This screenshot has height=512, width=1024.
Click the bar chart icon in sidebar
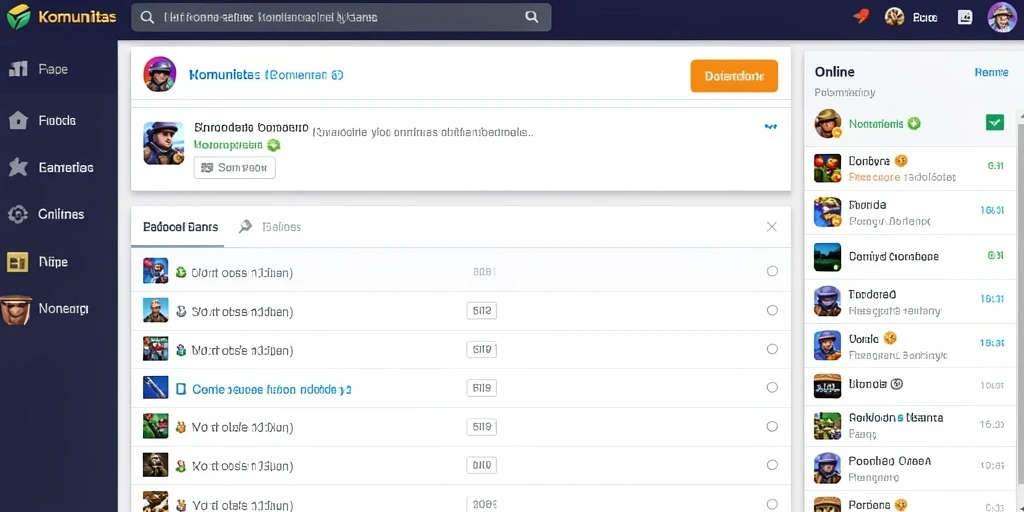point(18,69)
